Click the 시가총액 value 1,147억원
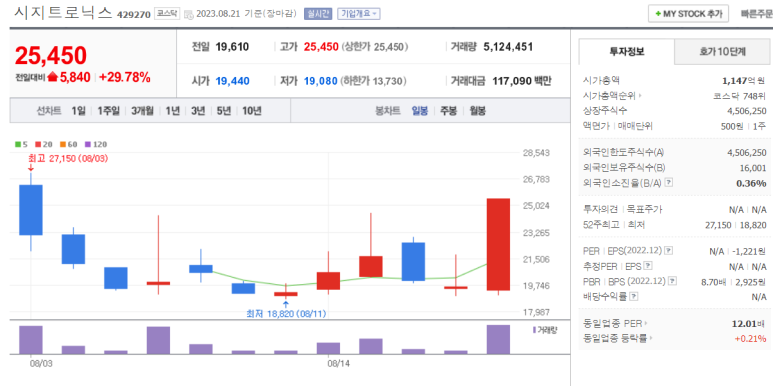The height and width of the screenshot is (386, 773). click(x=744, y=80)
